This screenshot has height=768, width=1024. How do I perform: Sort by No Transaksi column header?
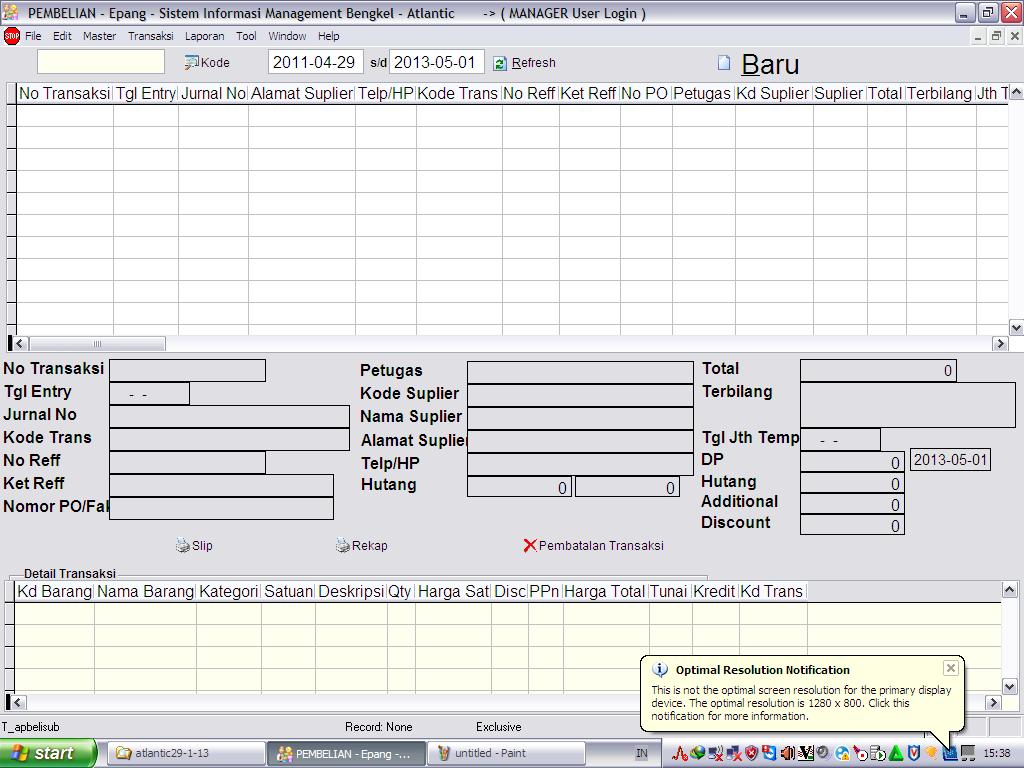[x=64, y=93]
